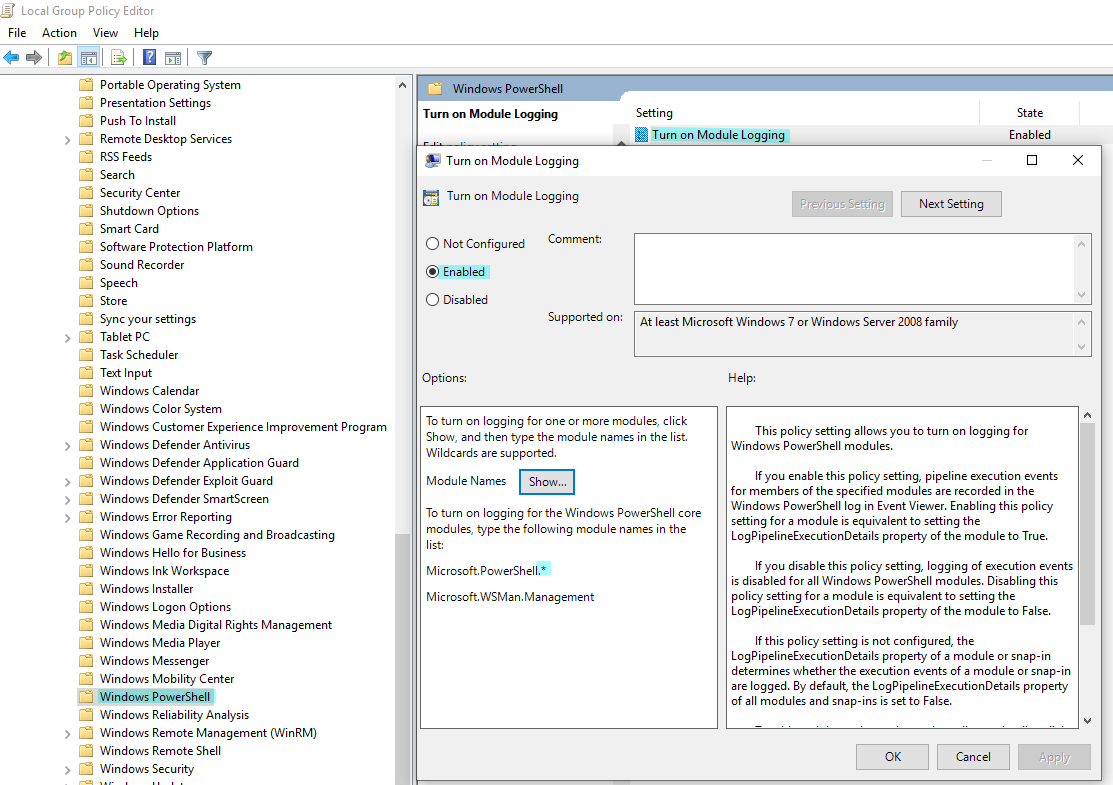The height and width of the screenshot is (785, 1113).
Task: Click the Back arrow toolbar icon
Action: coord(11,57)
